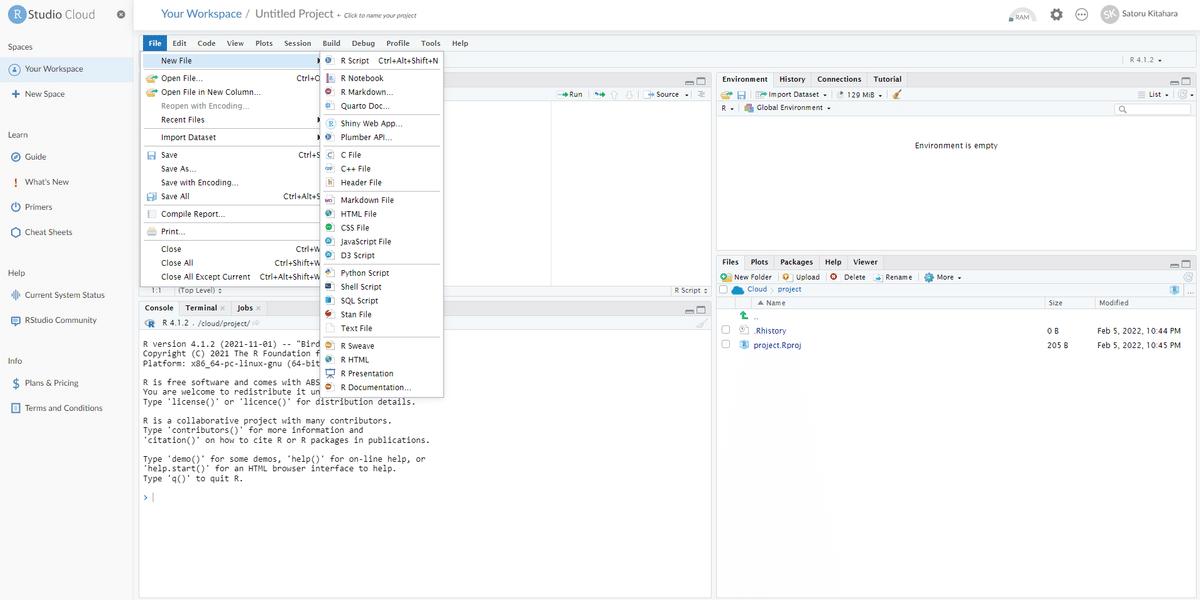The width and height of the screenshot is (1200, 600).
Task: Click Upload in Files toolbar
Action: pyautogui.click(x=801, y=277)
